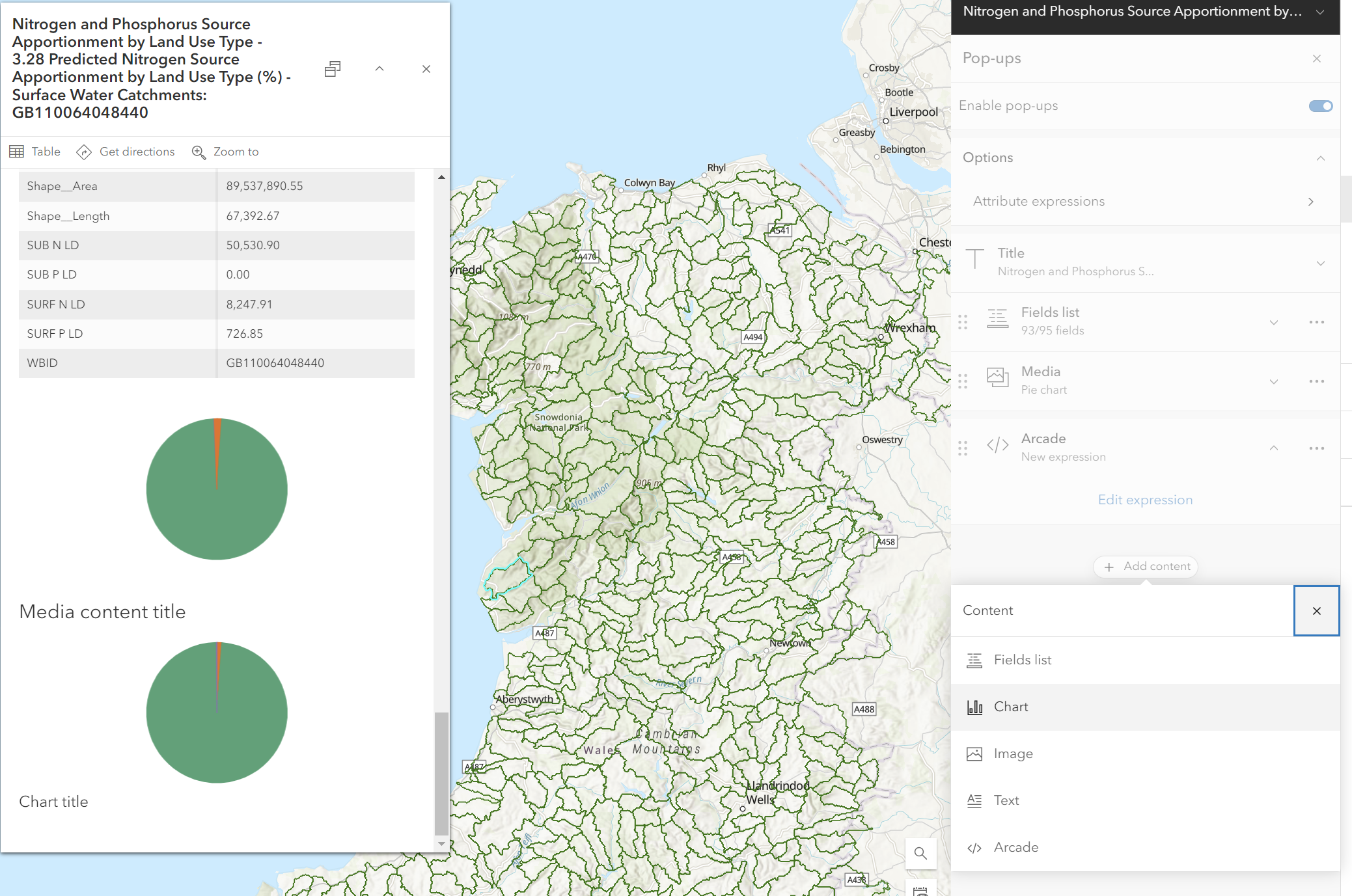Dock the pop-up window

333,68
